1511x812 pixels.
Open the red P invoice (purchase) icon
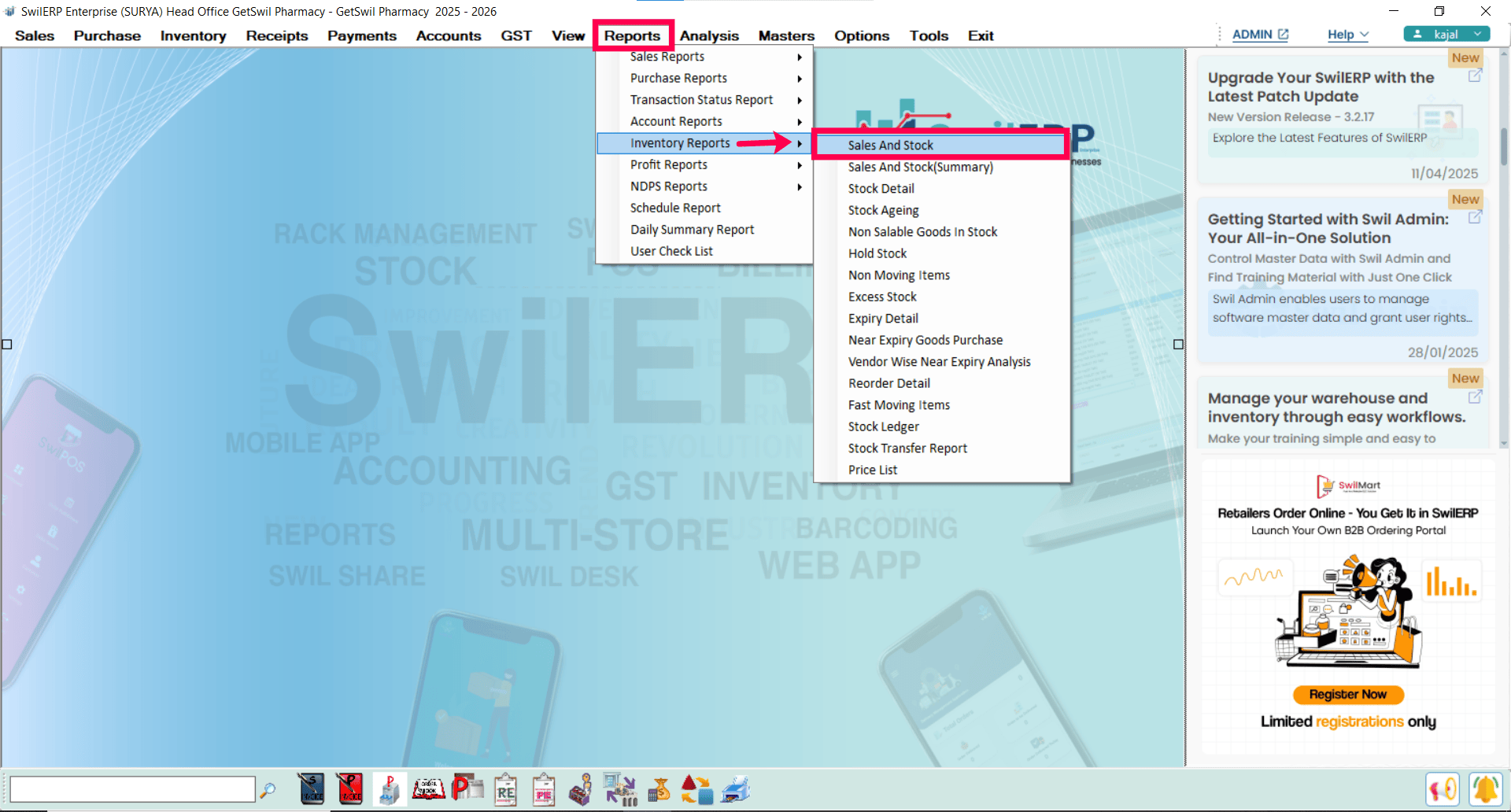[350, 789]
